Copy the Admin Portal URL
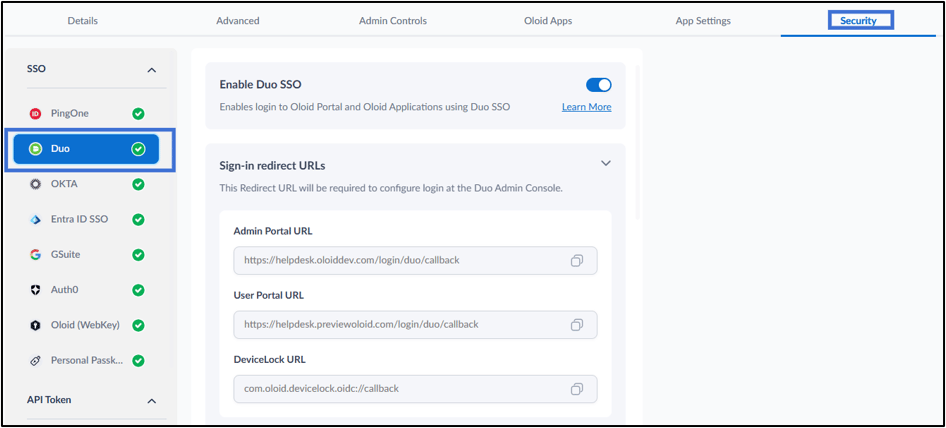 point(577,261)
